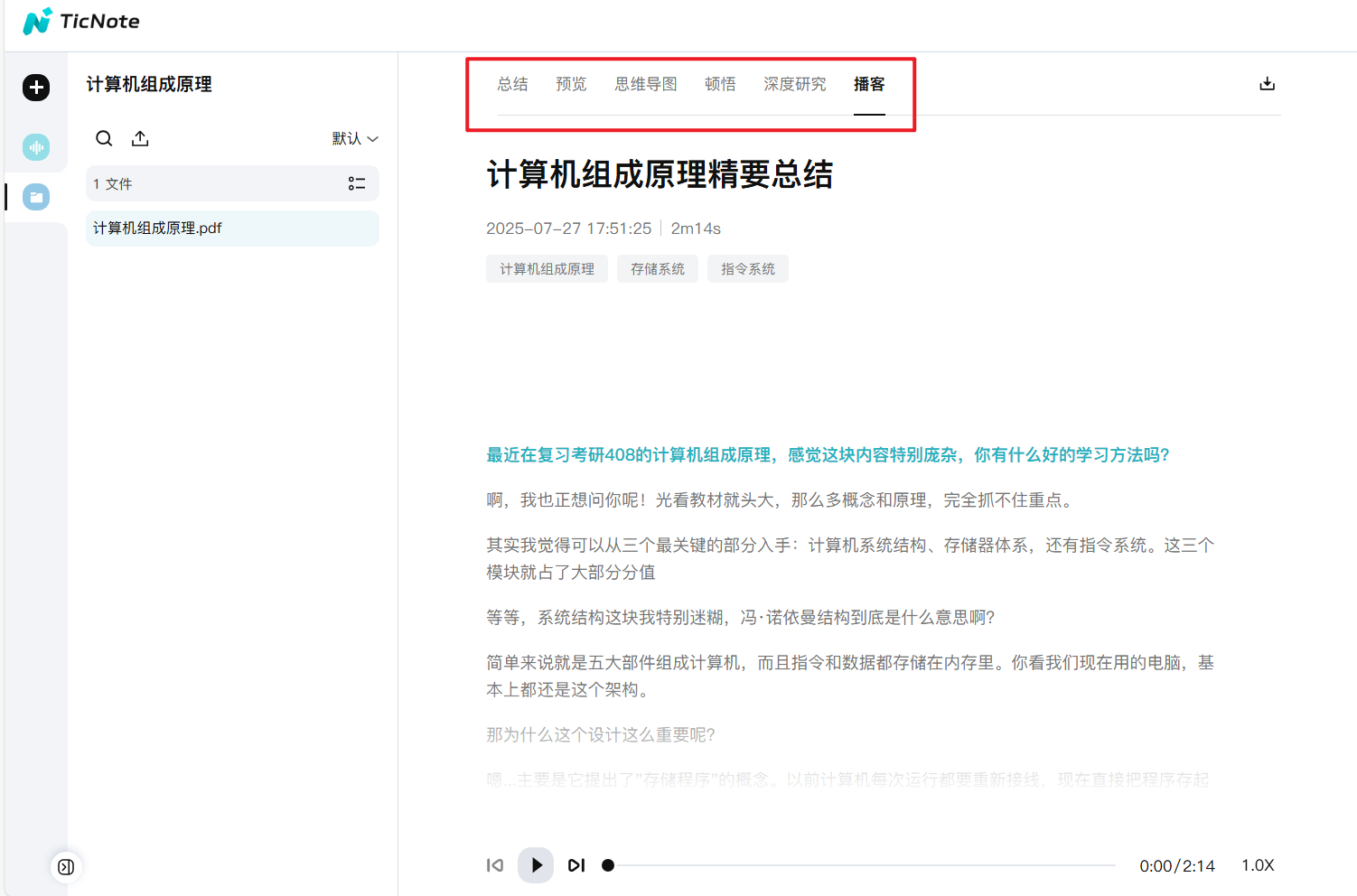Click the 存储系统 tag
This screenshot has height=896, width=1357.
pos(658,269)
